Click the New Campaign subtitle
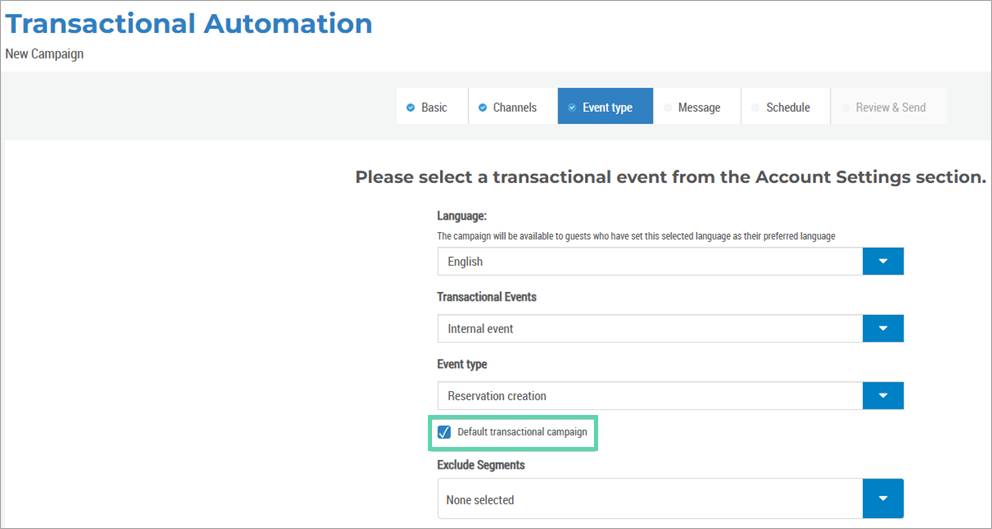This screenshot has height=529, width=992. [44, 54]
